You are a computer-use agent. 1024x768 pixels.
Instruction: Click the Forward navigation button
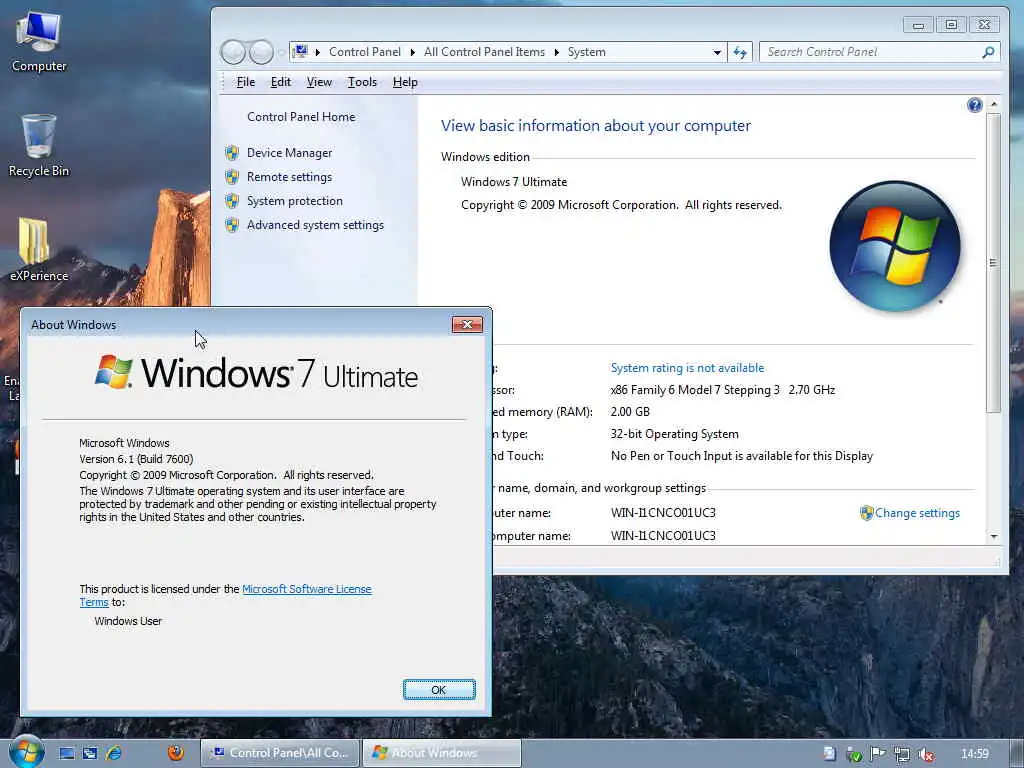261,52
